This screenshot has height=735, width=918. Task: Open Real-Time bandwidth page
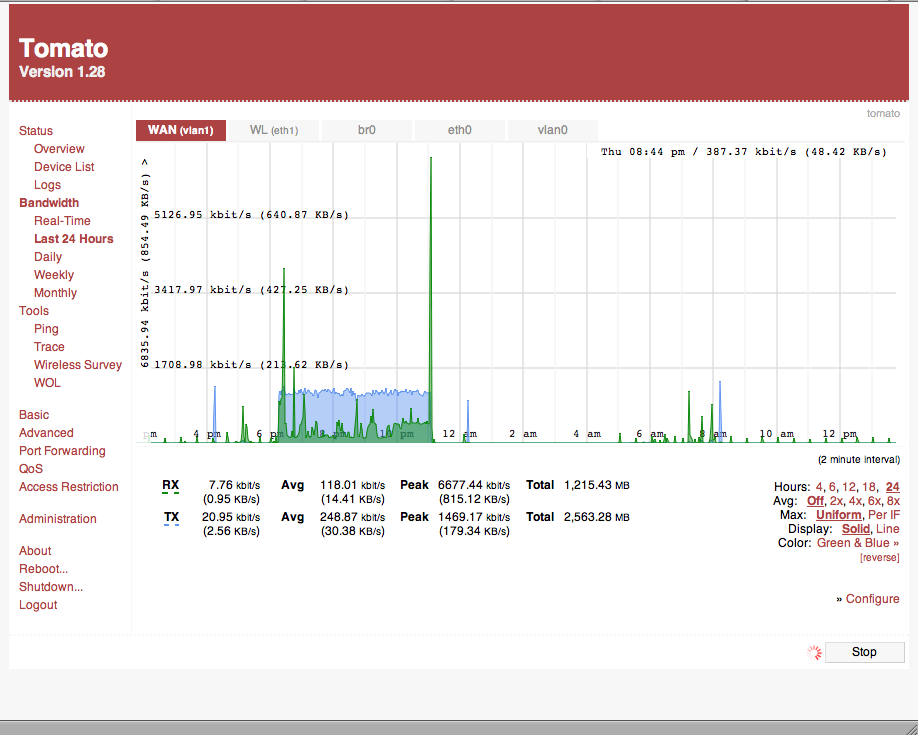(x=62, y=221)
